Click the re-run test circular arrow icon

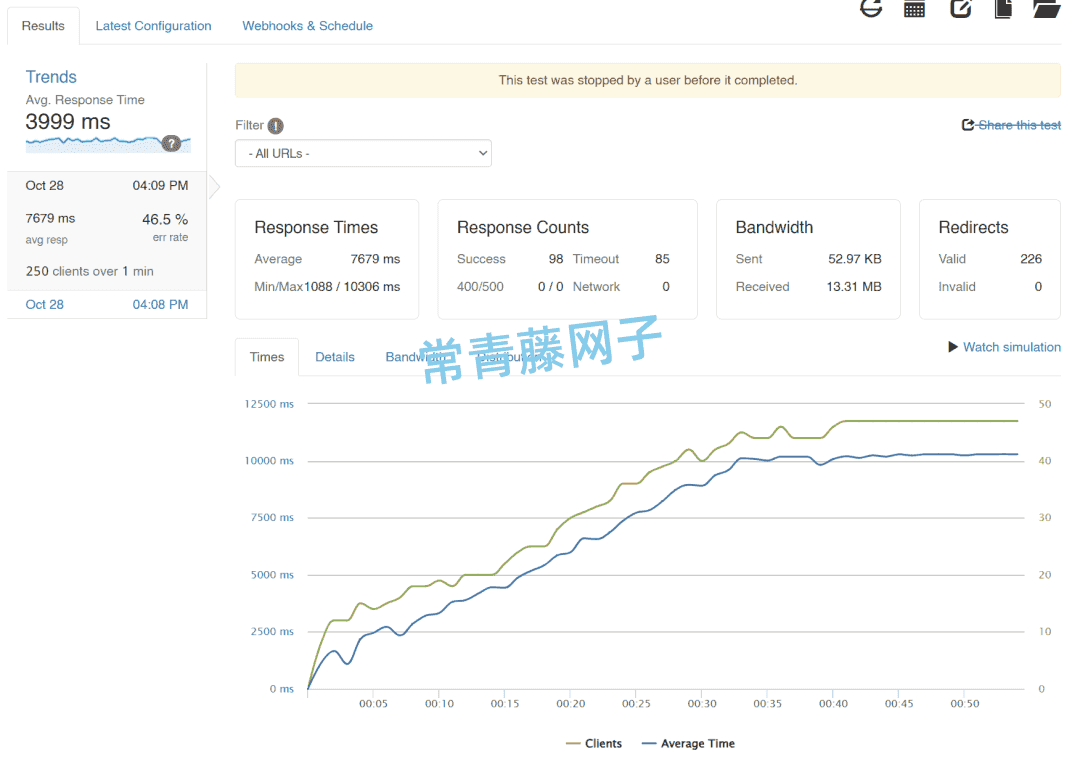[871, 8]
